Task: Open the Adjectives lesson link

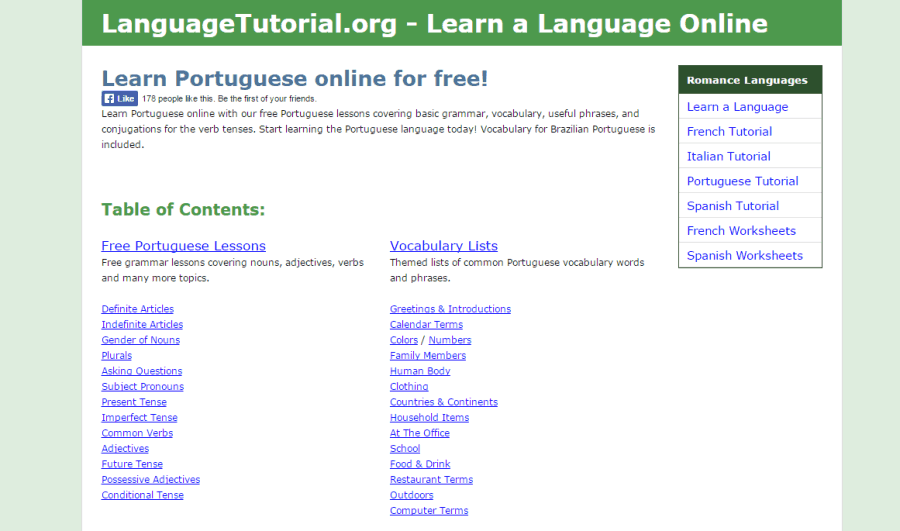Action: [125, 448]
